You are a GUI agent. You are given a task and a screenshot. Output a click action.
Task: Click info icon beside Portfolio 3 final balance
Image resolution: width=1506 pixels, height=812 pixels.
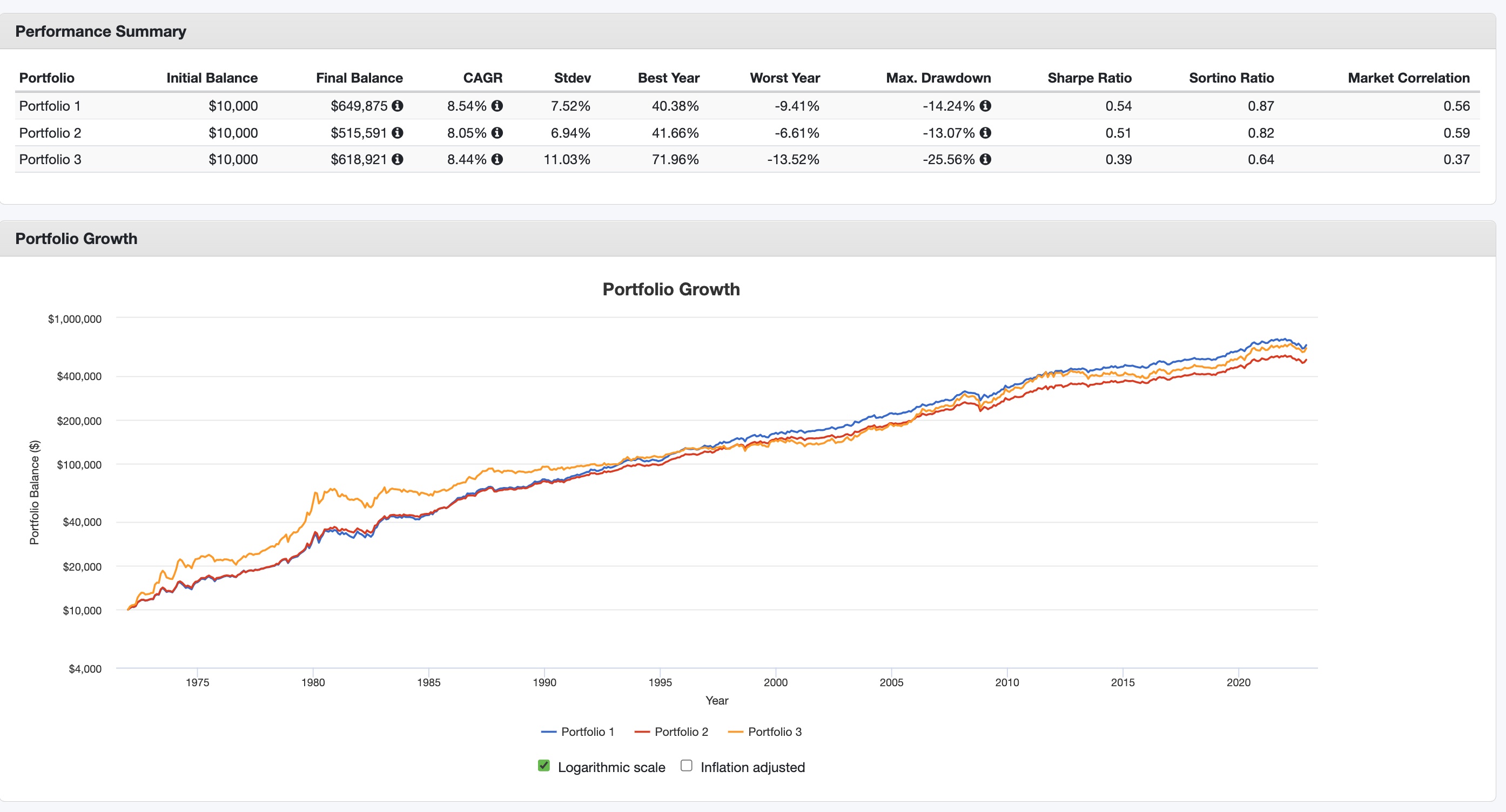click(x=398, y=159)
